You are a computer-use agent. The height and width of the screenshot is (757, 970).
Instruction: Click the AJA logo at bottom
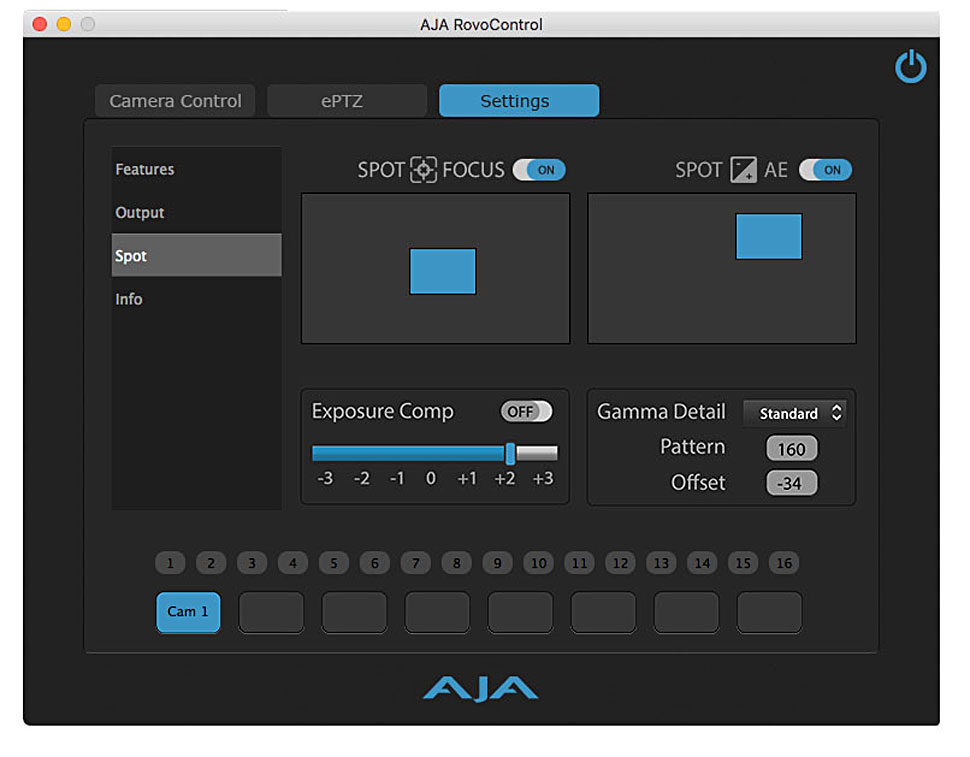pyautogui.click(x=480, y=688)
